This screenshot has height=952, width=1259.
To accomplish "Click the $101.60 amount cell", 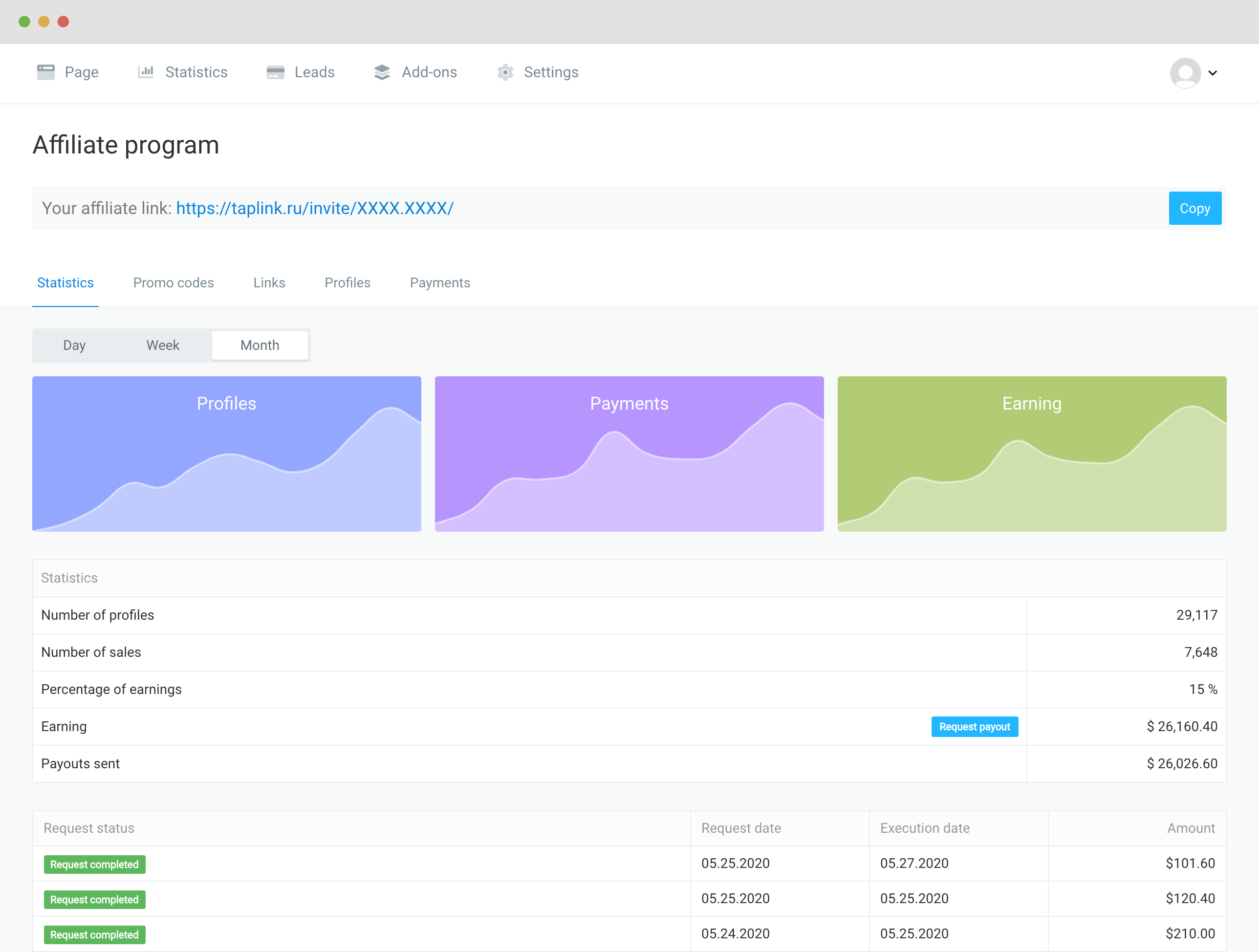I will pos(1190,863).
